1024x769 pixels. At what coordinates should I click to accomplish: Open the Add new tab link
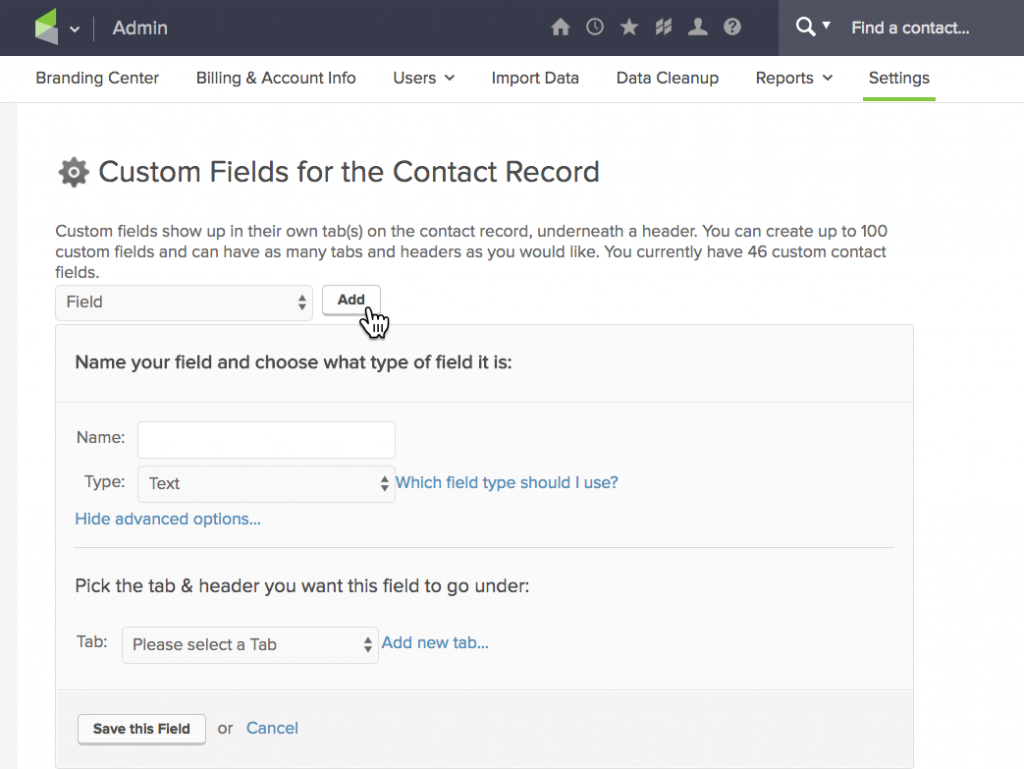pos(435,642)
